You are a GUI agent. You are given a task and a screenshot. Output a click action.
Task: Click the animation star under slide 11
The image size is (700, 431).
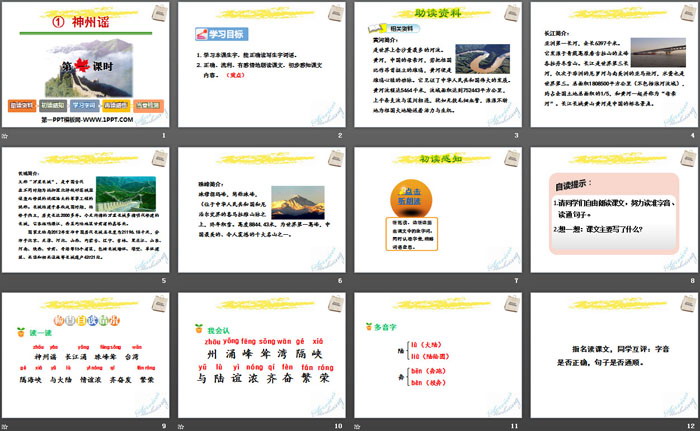click(357, 427)
